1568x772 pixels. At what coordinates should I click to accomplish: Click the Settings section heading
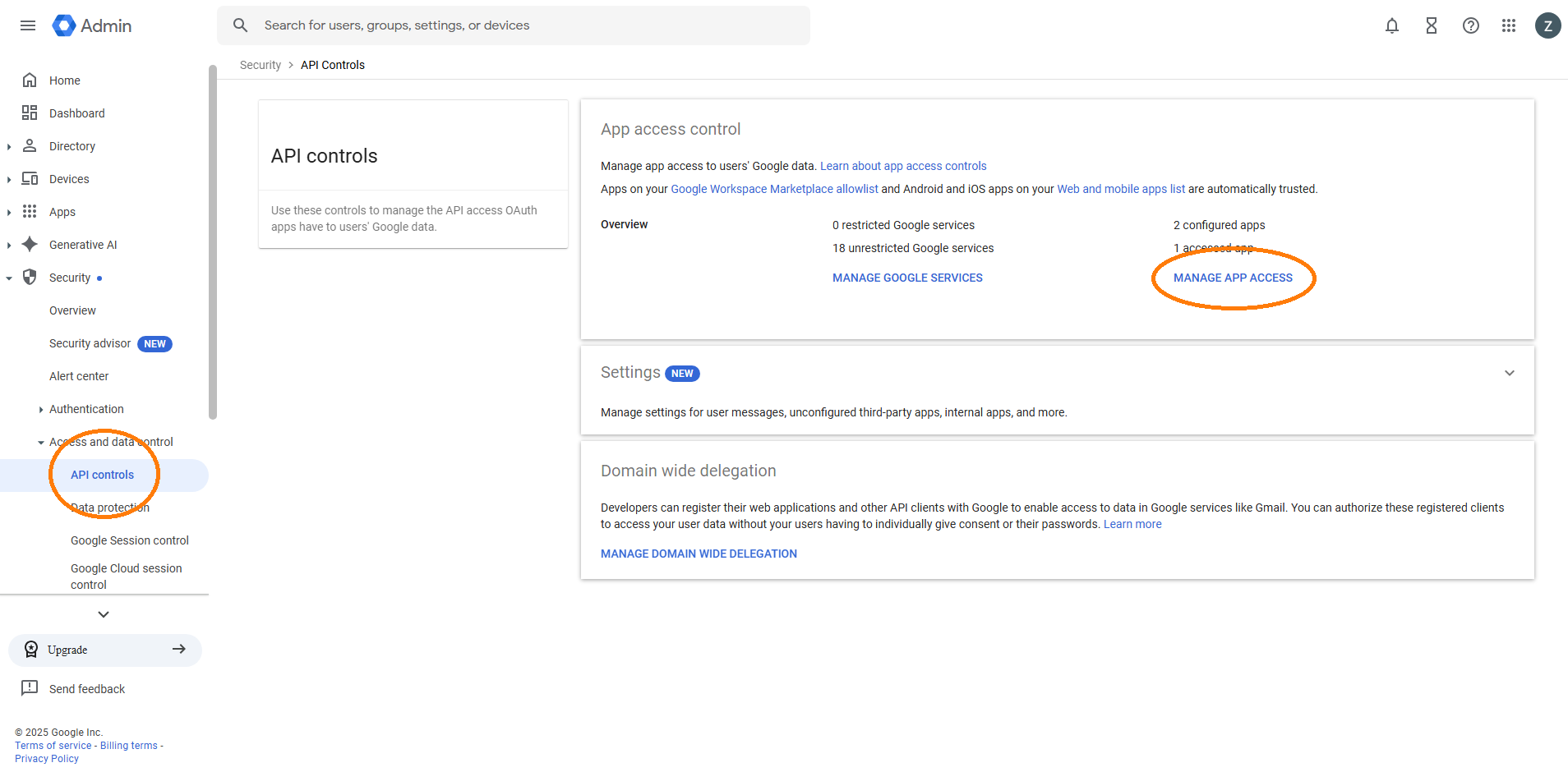(630, 373)
